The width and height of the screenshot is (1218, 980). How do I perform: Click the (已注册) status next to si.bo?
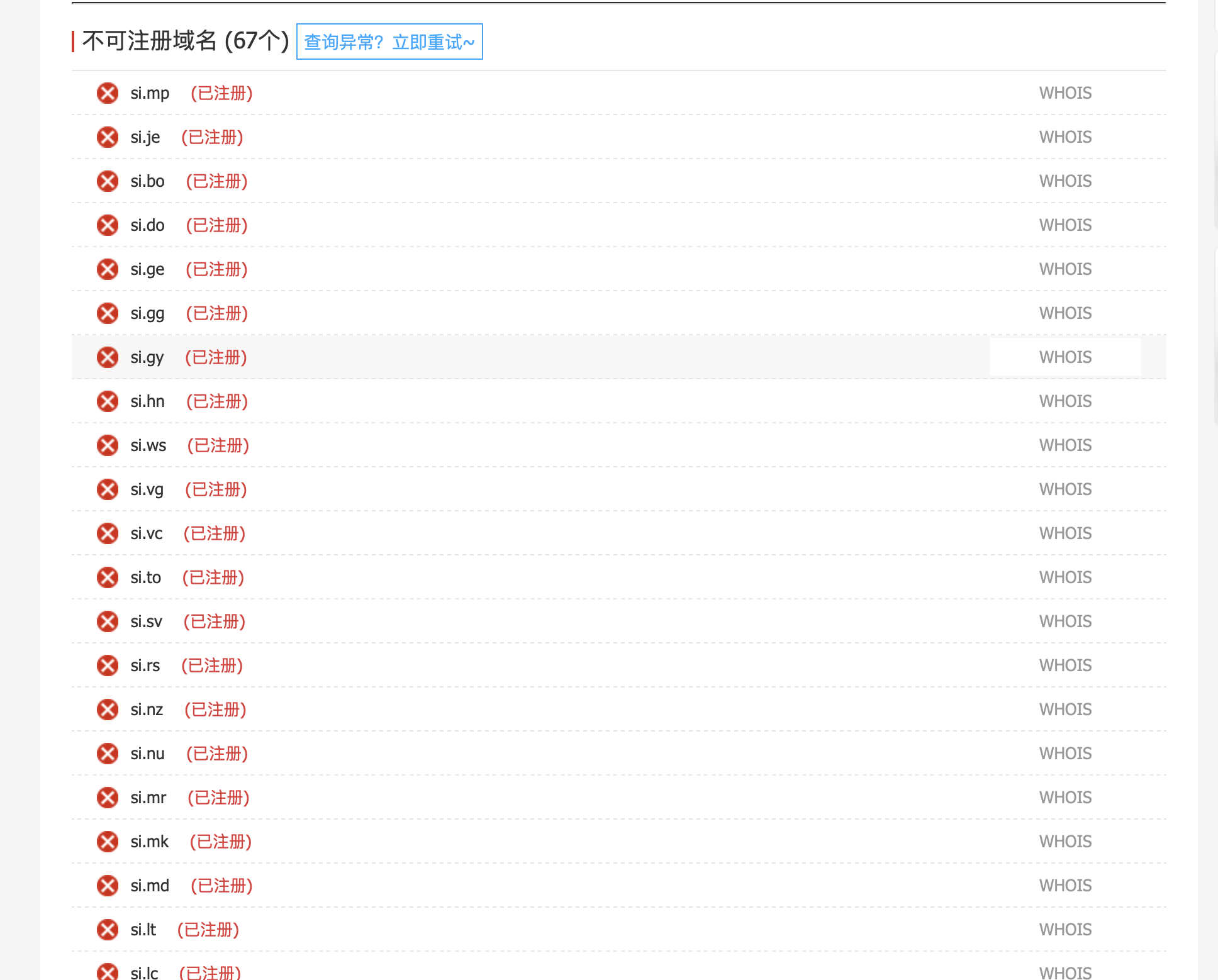click(x=216, y=181)
